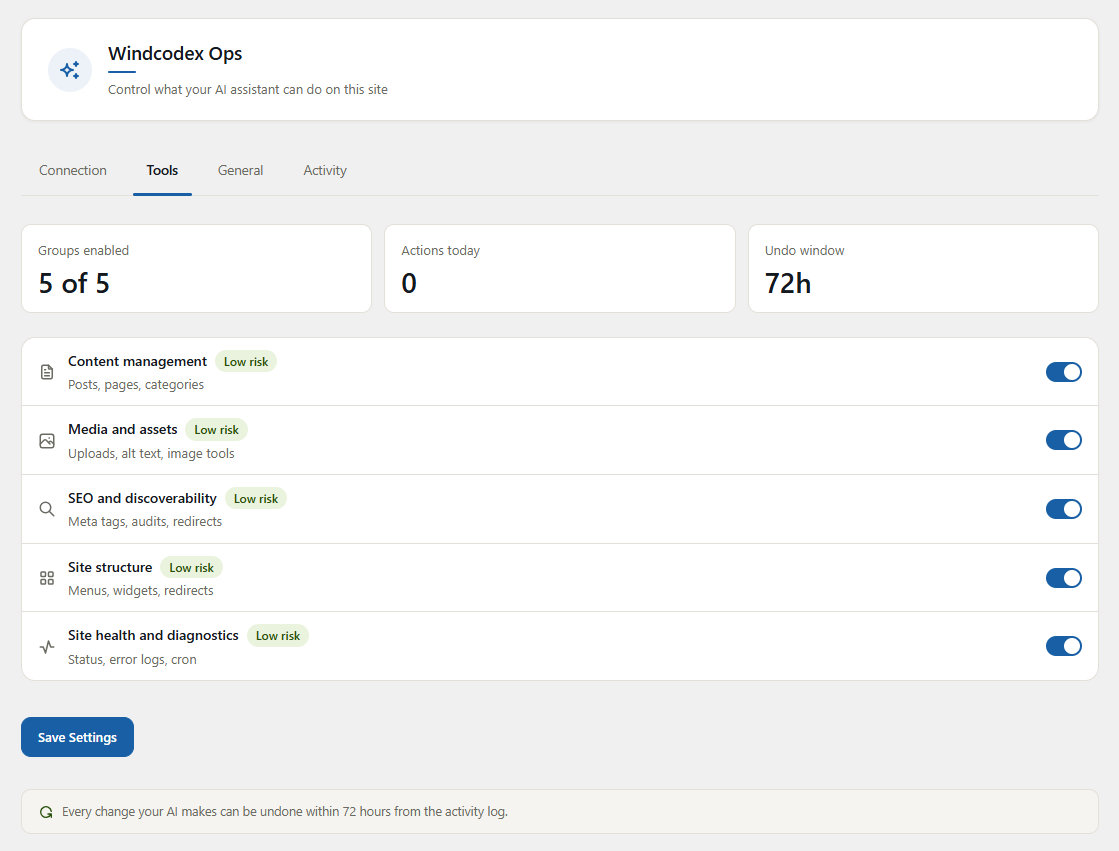Open the Activity tab

point(325,171)
